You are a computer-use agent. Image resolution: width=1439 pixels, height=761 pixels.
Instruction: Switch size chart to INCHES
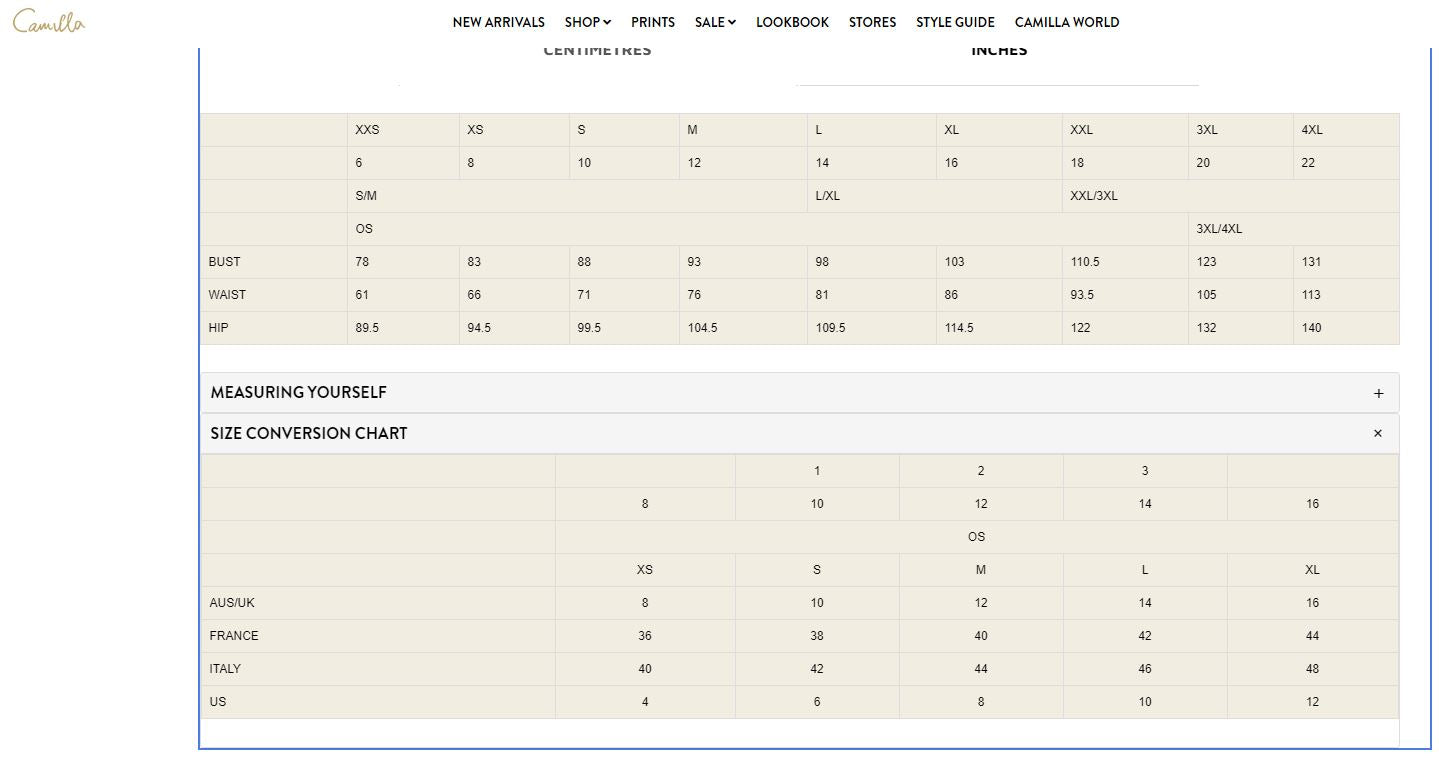[x=998, y=52]
